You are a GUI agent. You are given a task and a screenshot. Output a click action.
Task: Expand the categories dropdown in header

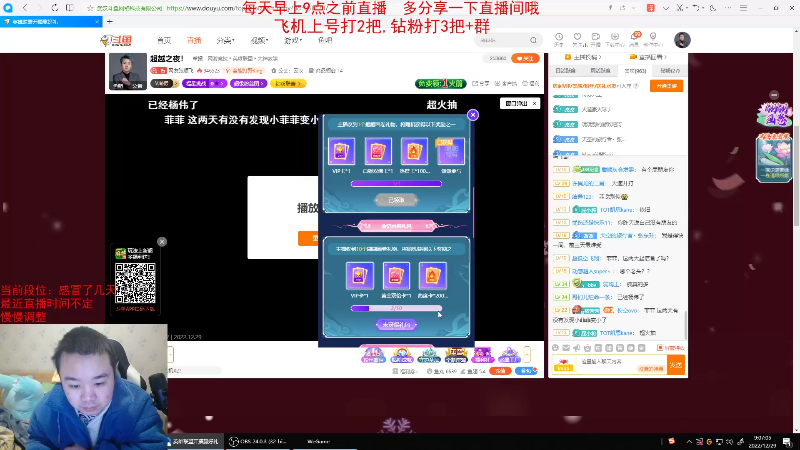click(225, 40)
